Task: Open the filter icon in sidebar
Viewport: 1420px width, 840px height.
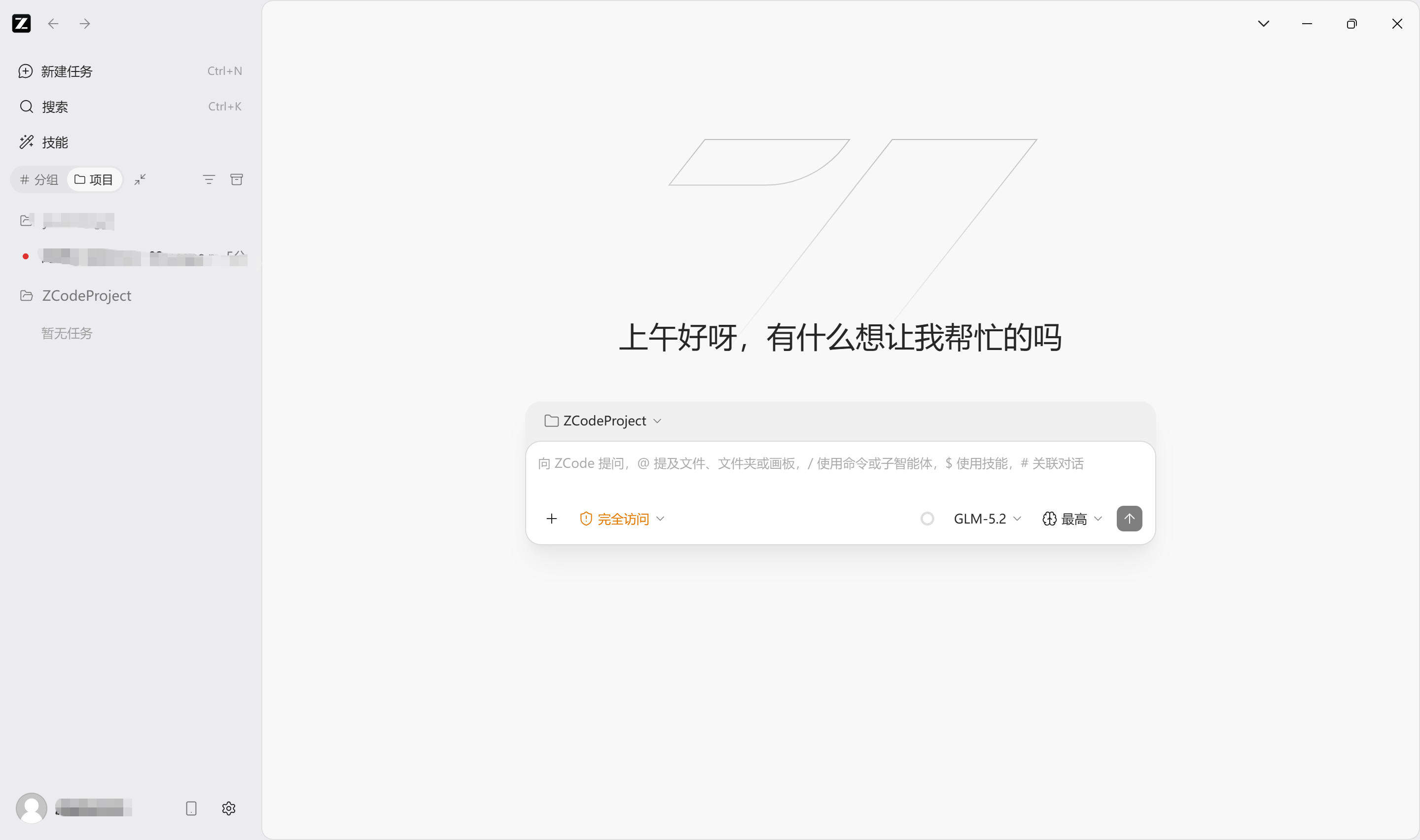Action: (209, 179)
